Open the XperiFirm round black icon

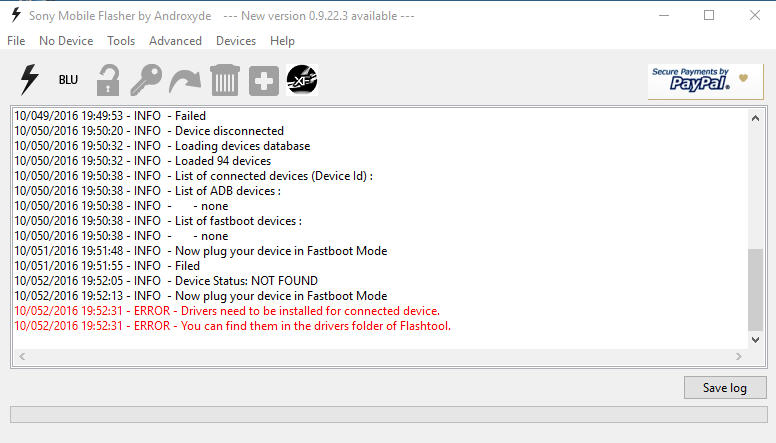click(x=302, y=80)
